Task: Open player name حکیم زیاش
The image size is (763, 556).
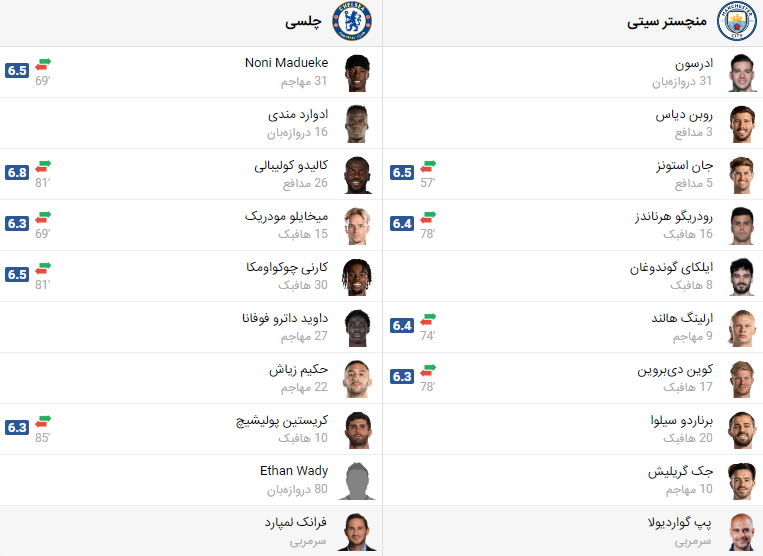Action: 299,370
